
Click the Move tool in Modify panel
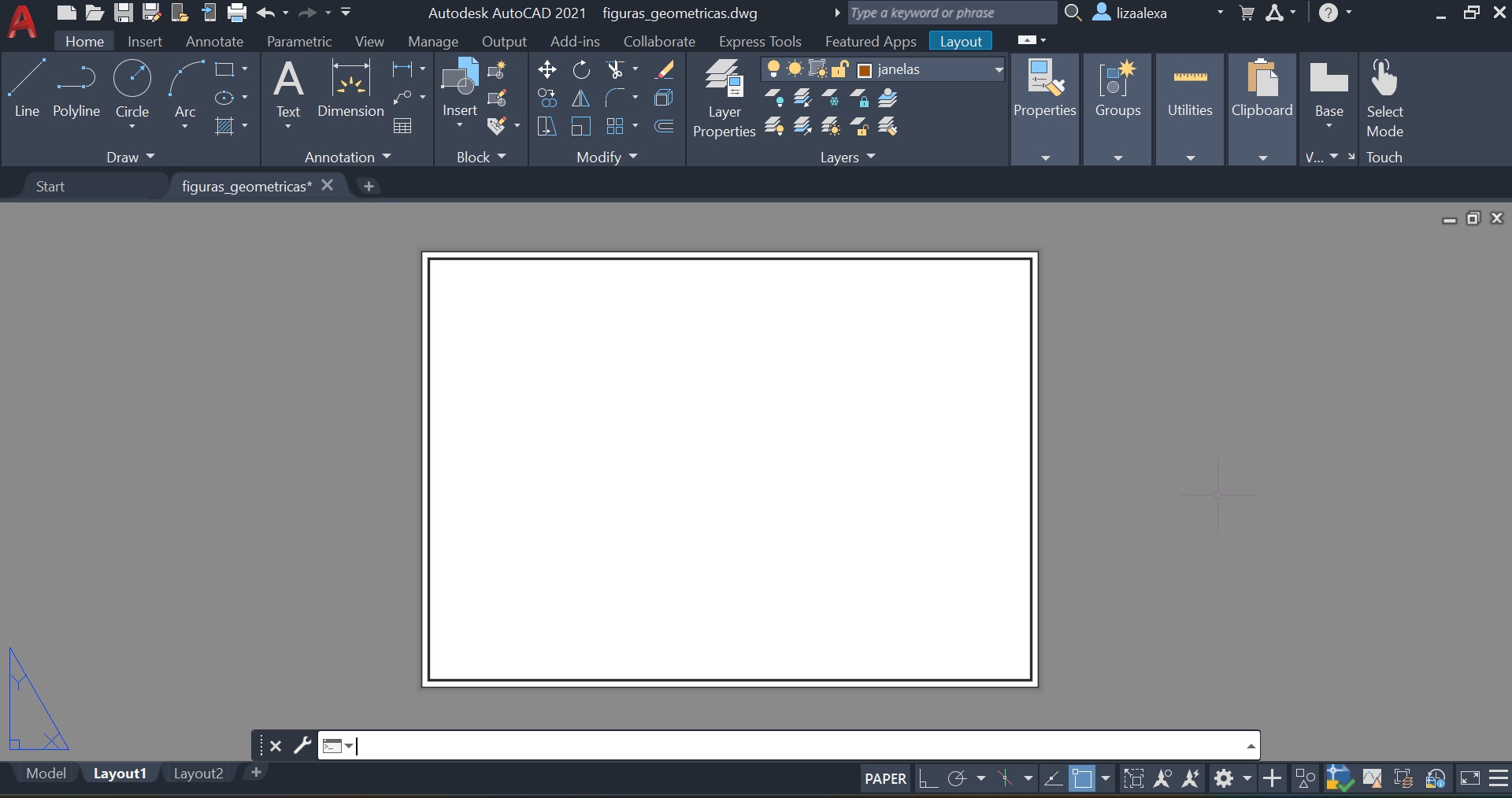click(547, 70)
